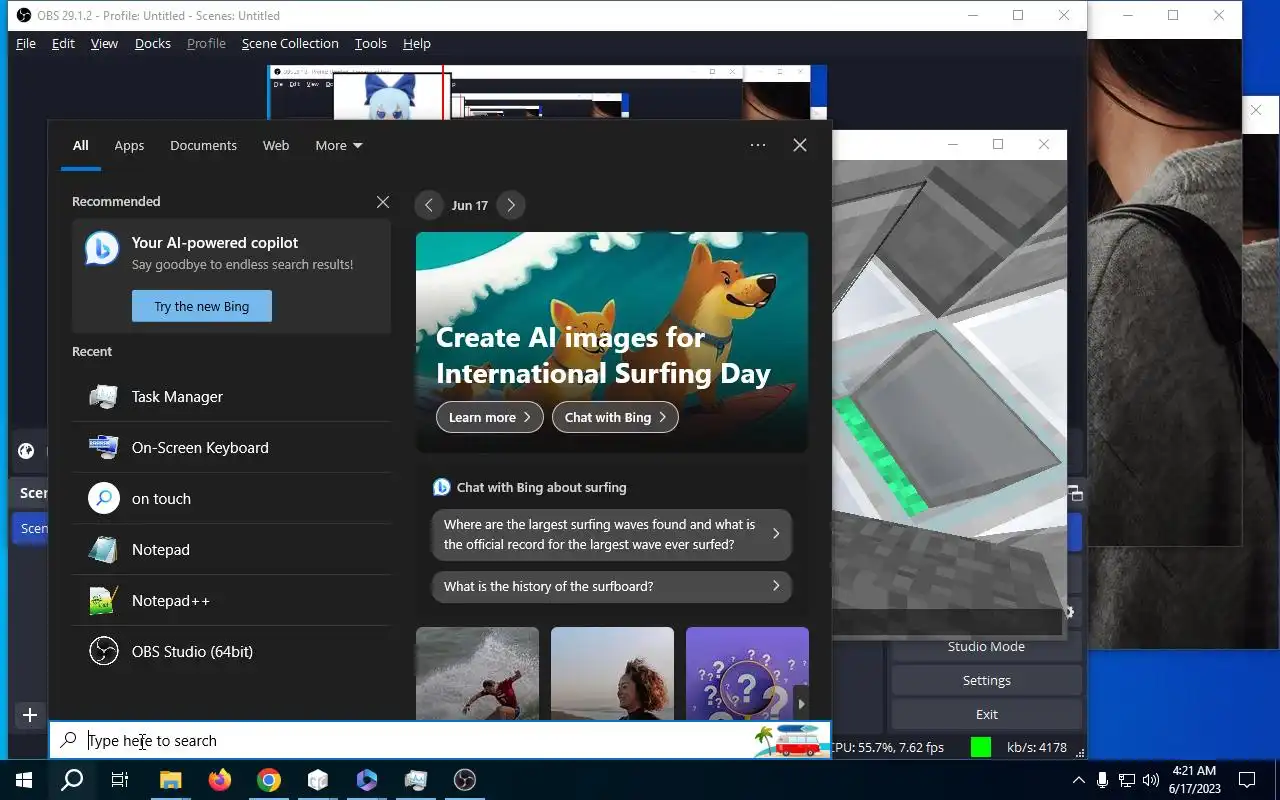This screenshot has height=800, width=1280.
Task: Click the 'CPU: 55.7%, 7.62 fps' status text
Action: click(888, 747)
